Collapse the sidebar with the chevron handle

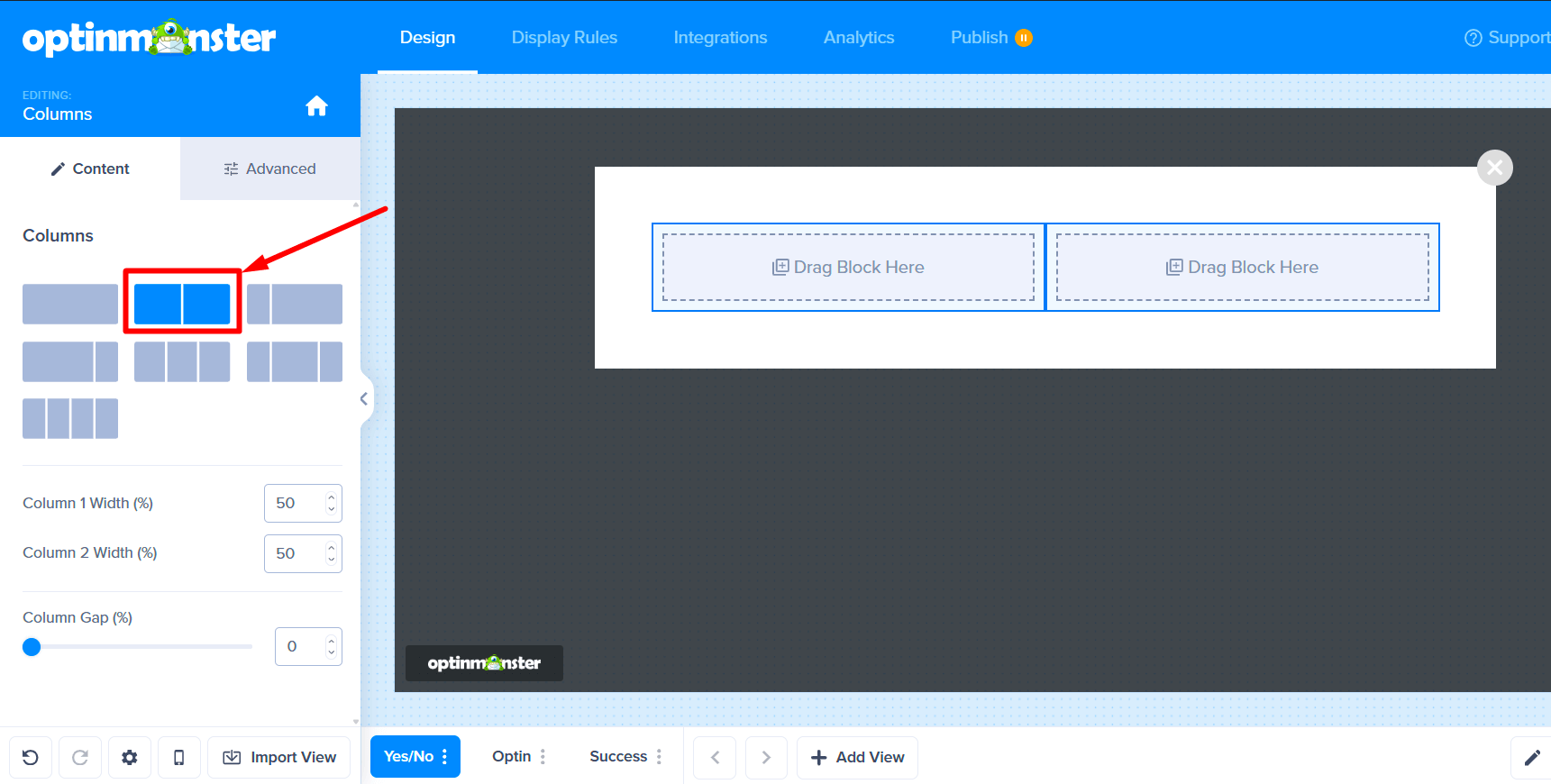364,398
